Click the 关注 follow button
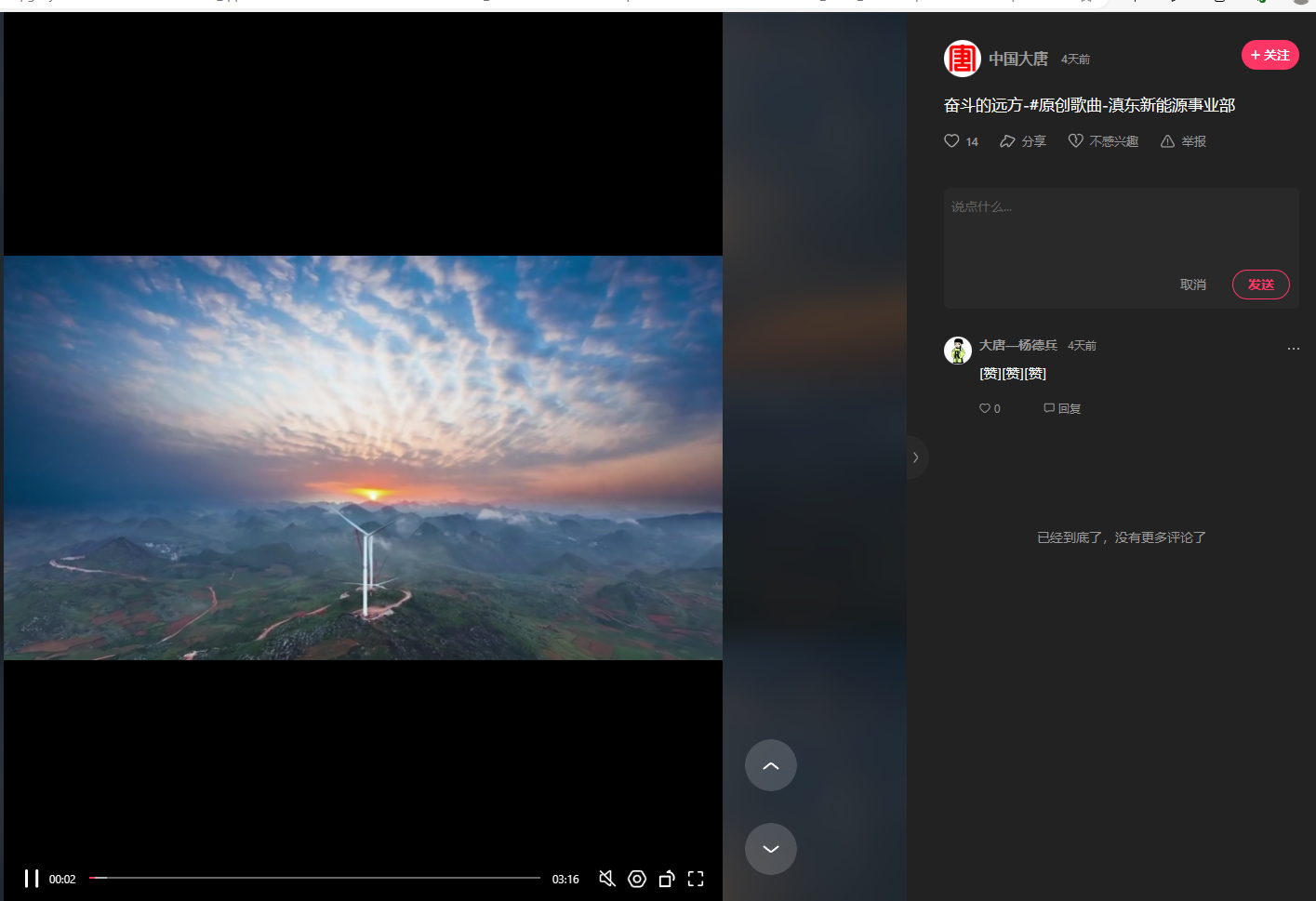The image size is (1316, 901). (1269, 54)
